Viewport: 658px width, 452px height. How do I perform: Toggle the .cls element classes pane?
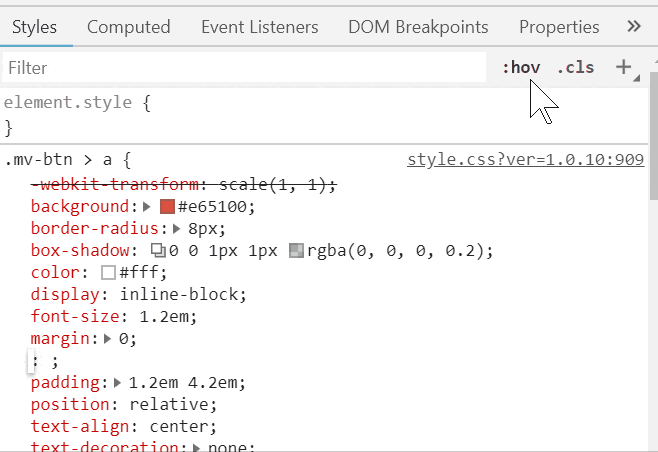pos(576,68)
